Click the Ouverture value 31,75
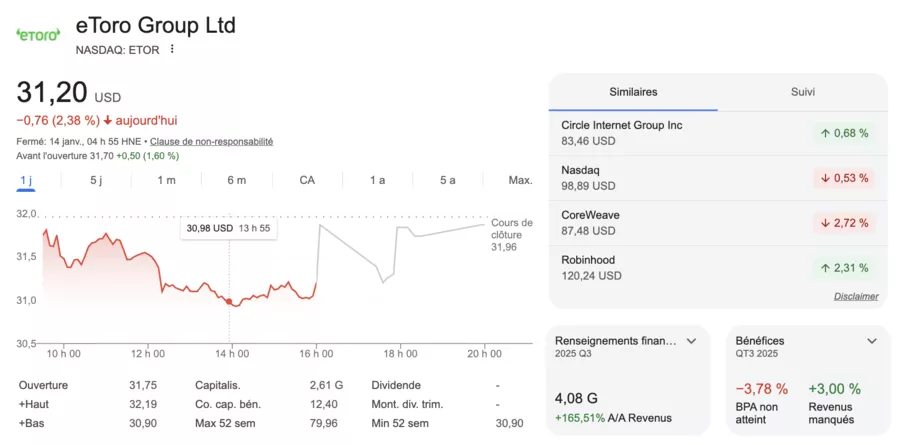The height and width of the screenshot is (445, 900). [142, 385]
